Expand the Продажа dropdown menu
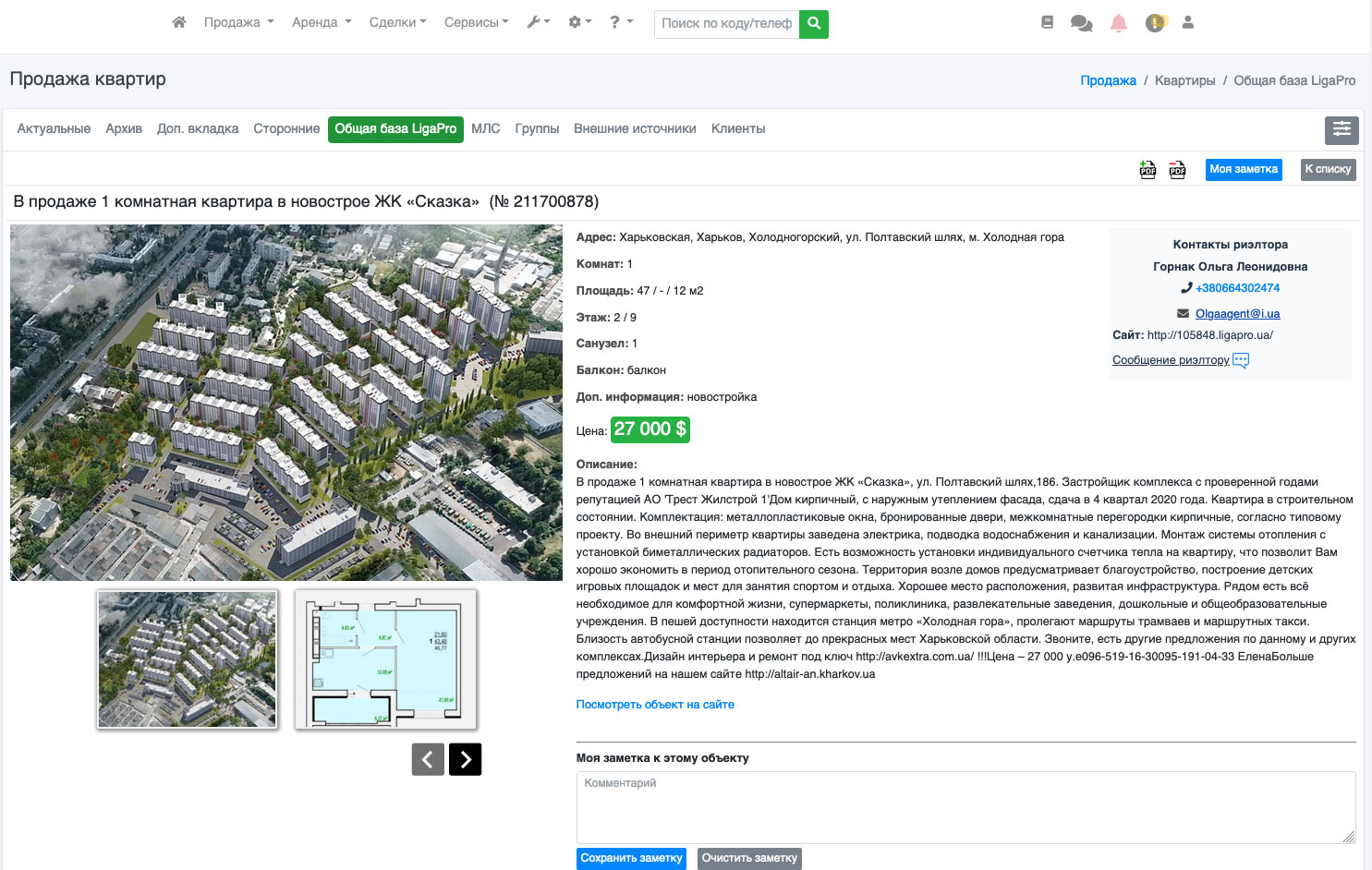The width and height of the screenshot is (1372, 870). click(238, 22)
